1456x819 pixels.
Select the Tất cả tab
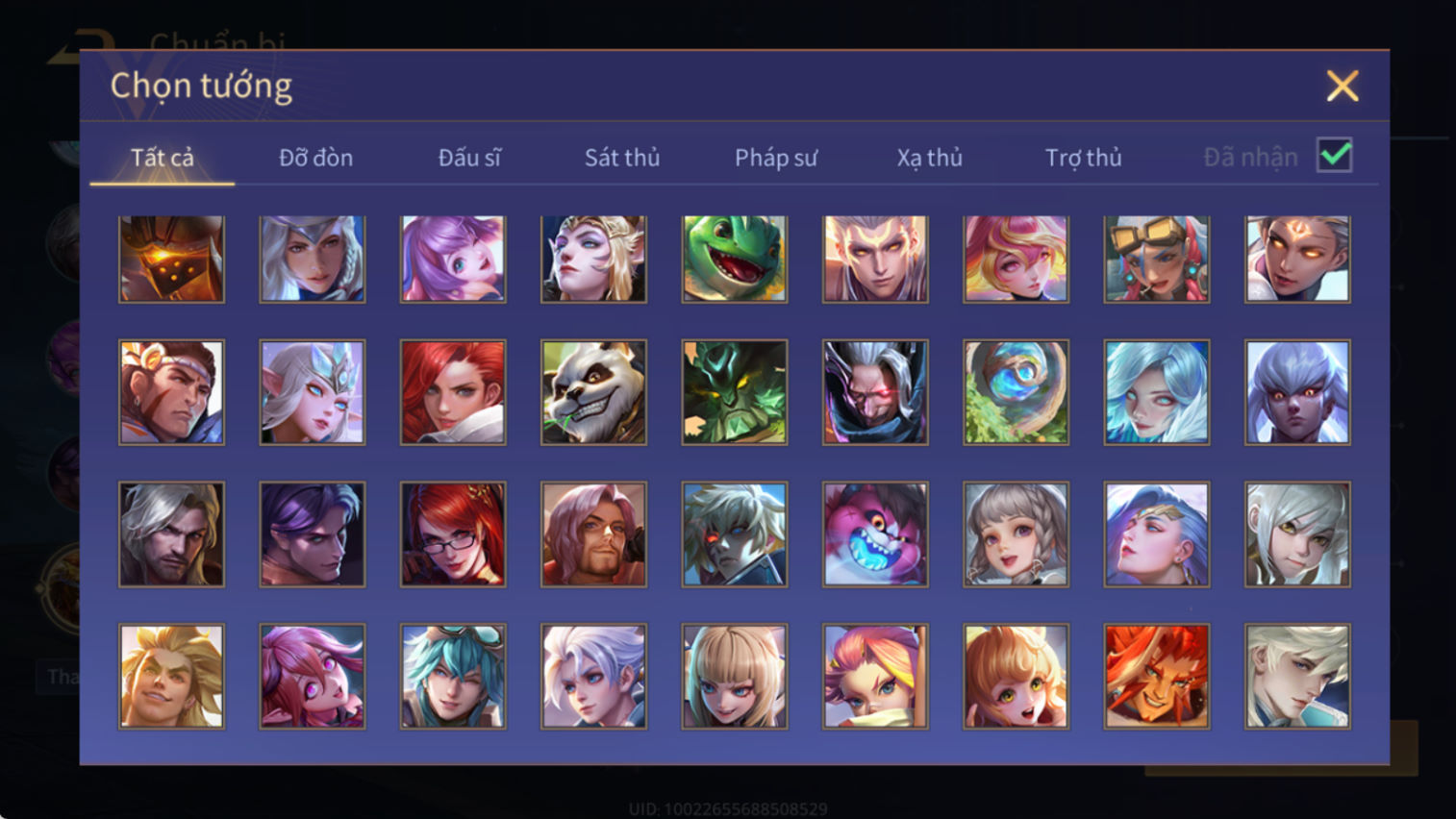[x=163, y=158]
